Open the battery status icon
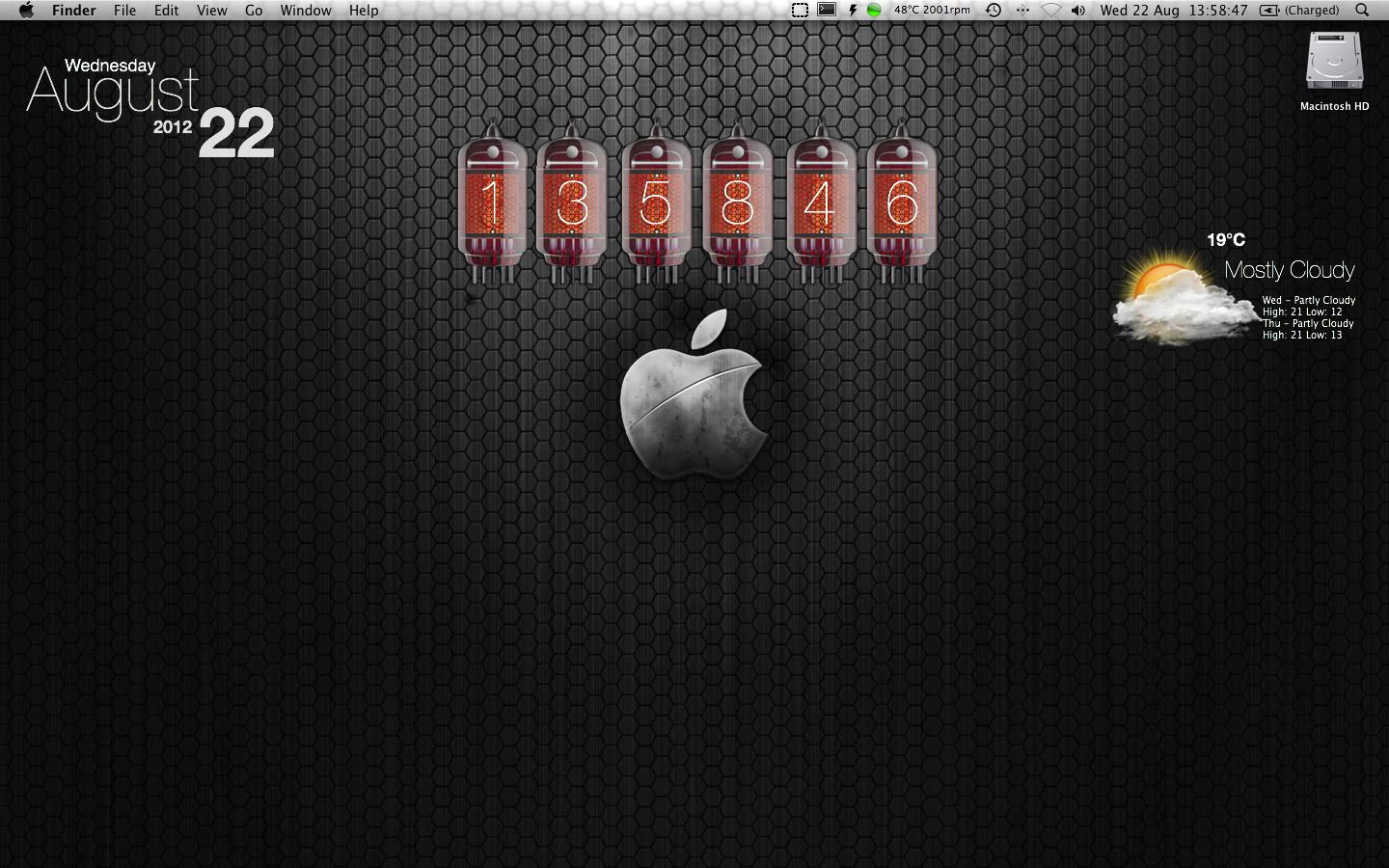 tap(1269, 11)
